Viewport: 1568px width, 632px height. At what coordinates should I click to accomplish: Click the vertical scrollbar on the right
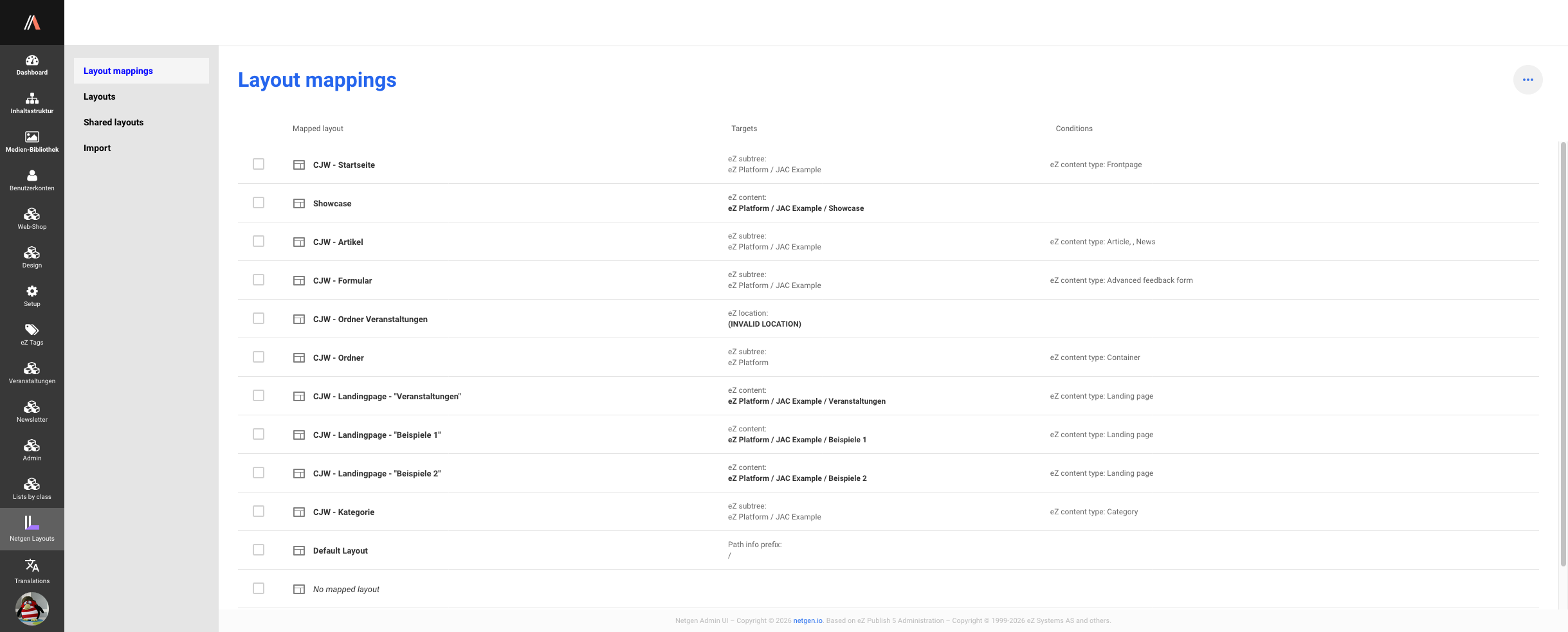pyautogui.click(x=1563, y=354)
